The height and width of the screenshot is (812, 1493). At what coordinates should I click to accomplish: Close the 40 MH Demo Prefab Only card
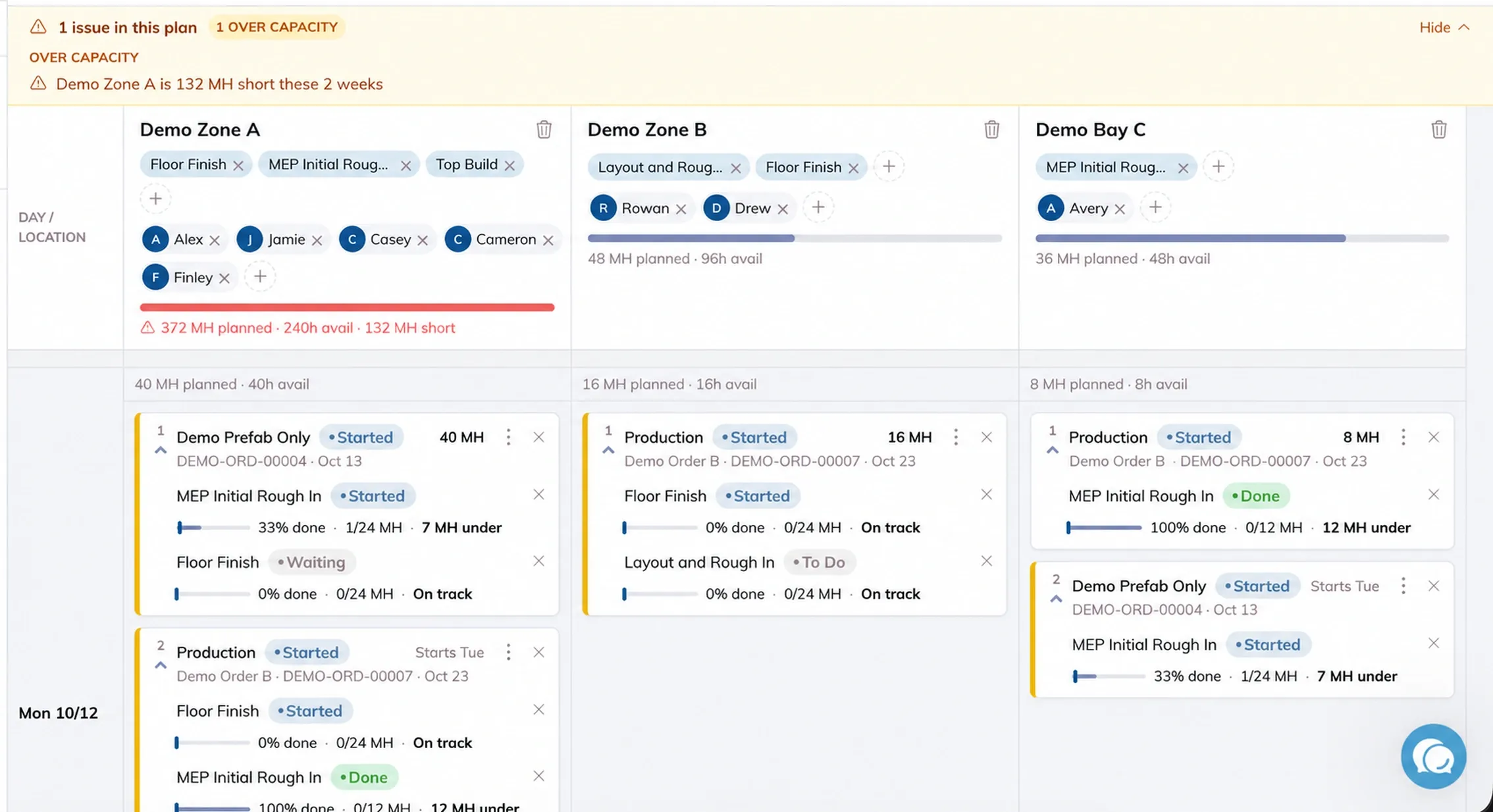pyautogui.click(x=538, y=438)
